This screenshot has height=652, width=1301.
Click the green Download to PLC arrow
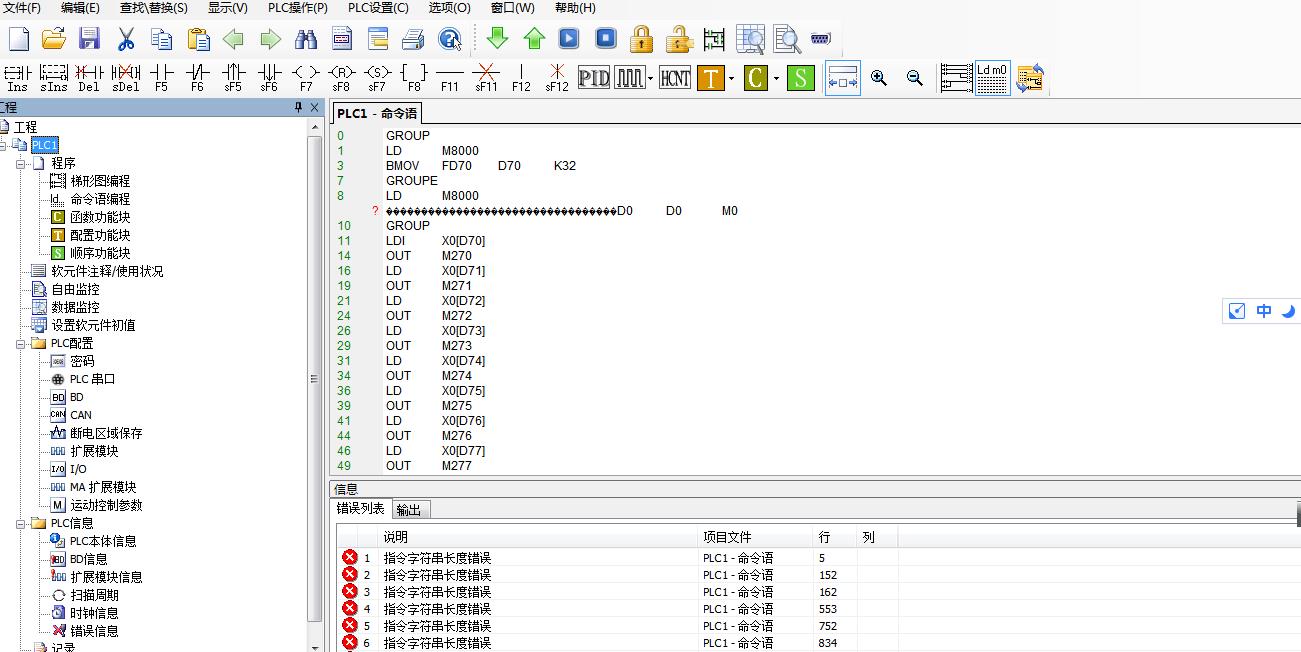497,39
